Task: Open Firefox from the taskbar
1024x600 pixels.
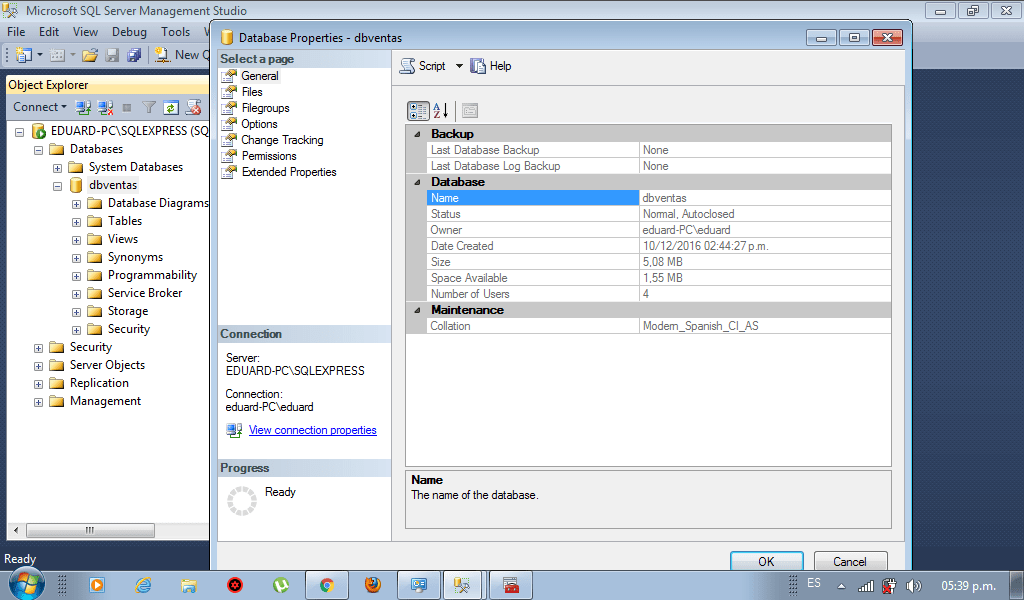Action: coord(373,584)
